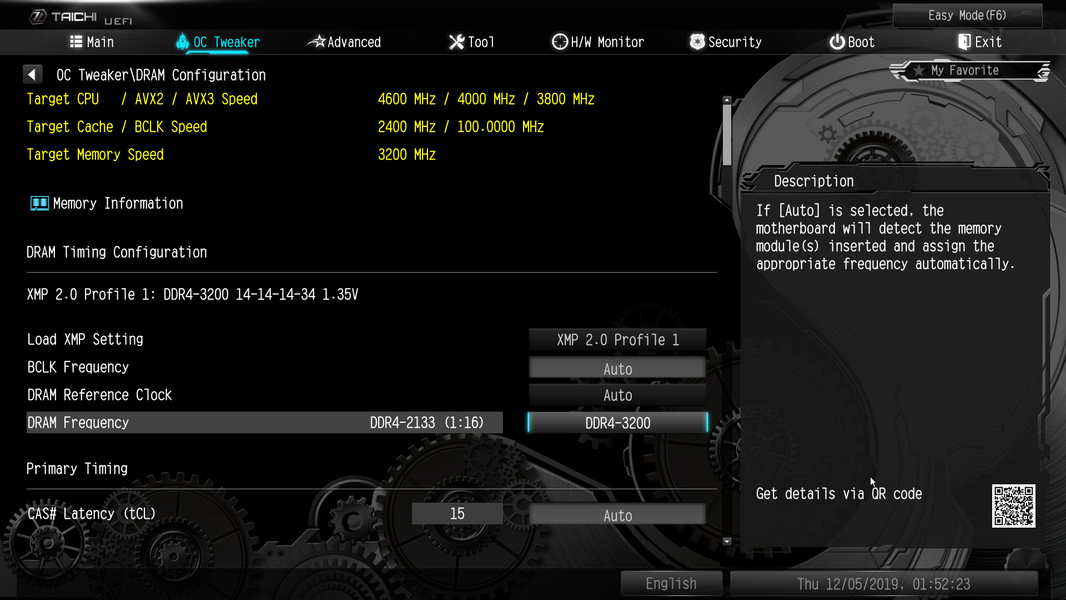Switch to the Main tab
1066x600 pixels.
point(92,42)
